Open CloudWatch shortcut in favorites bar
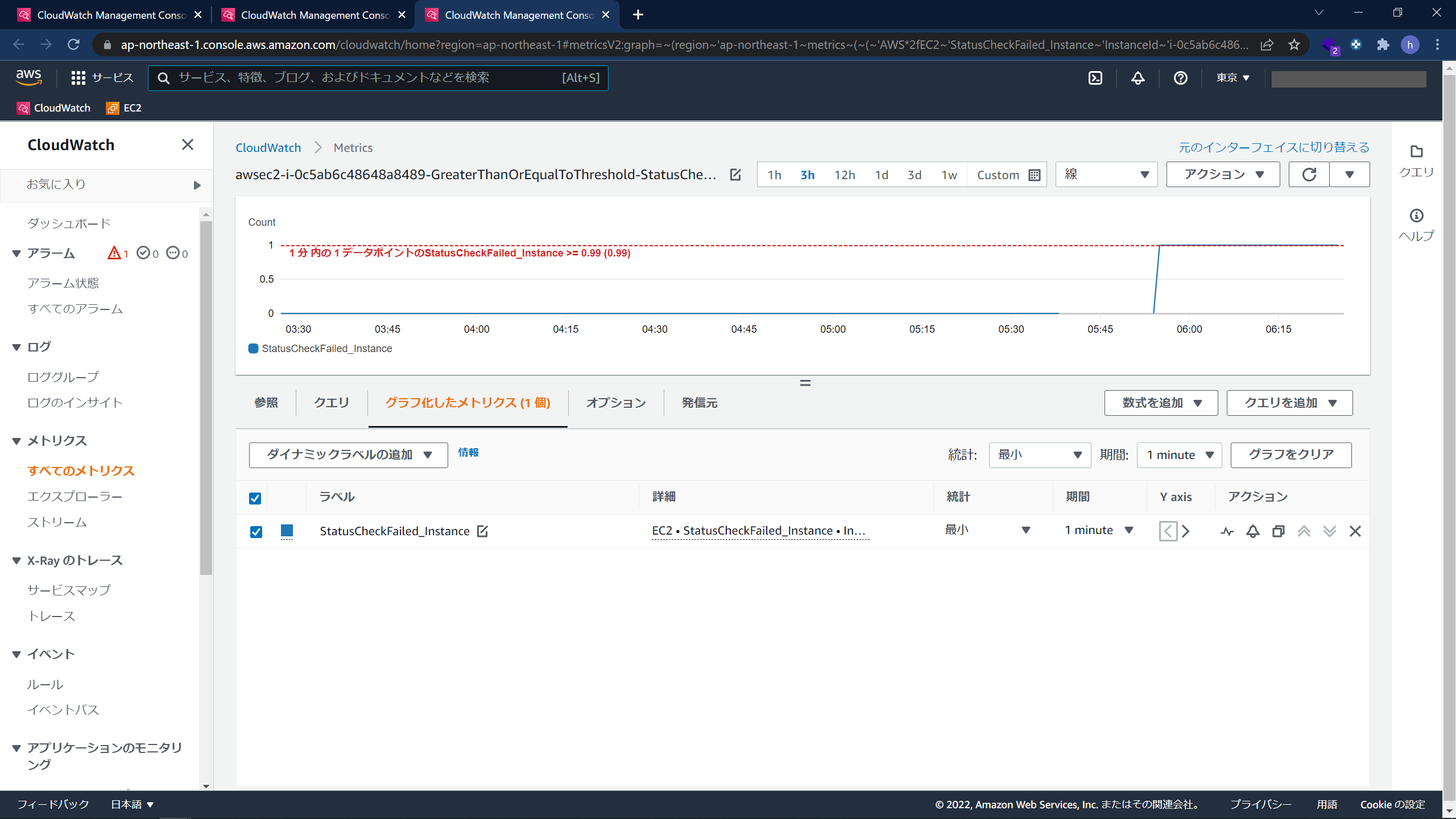Image resolution: width=1456 pixels, height=819 pixels. tap(54, 108)
